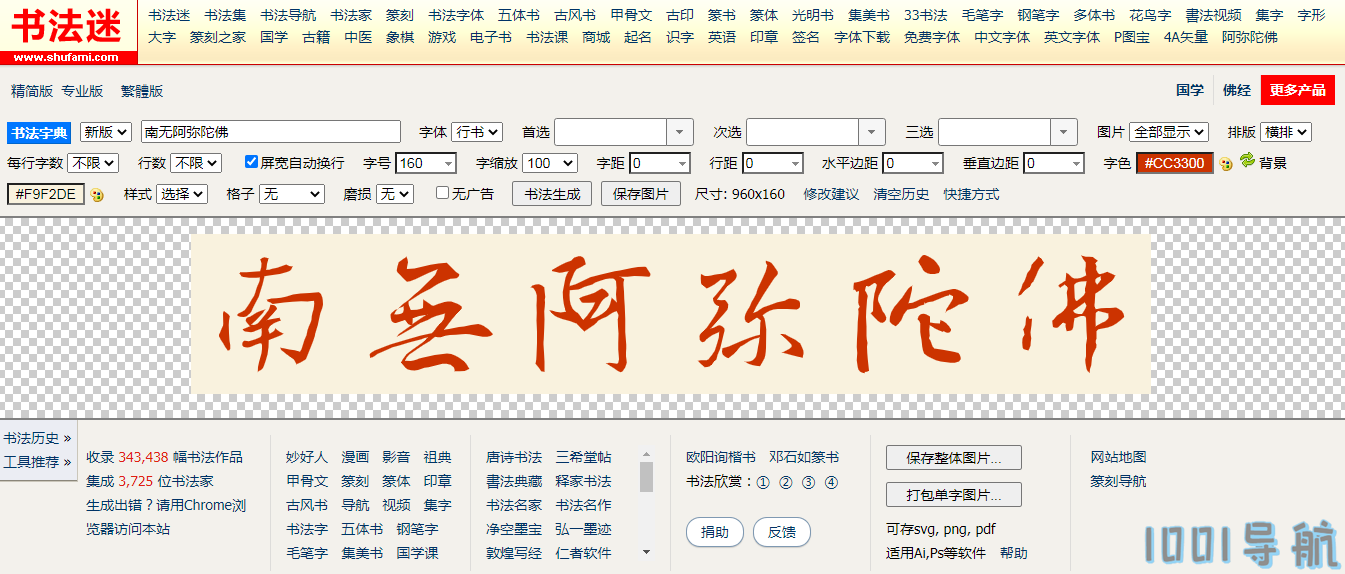Expand 书法历史 side panel
Image resolution: width=1345 pixels, height=574 pixels.
coord(37,438)
